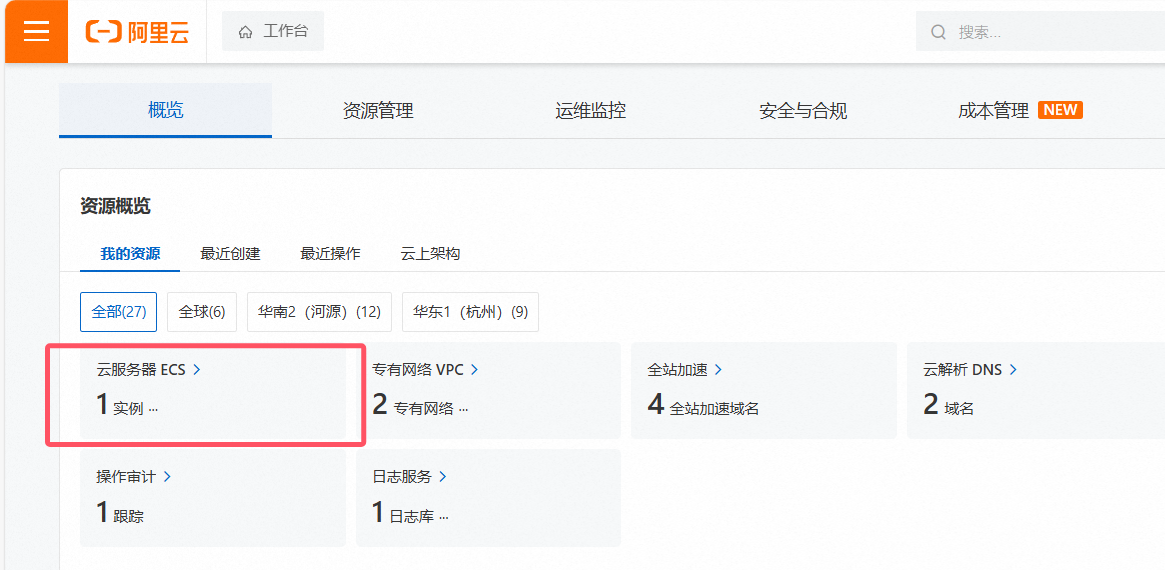Click the arrow beside 云解析 DNS
The width and height of the screenshot is (1165, 570).
tap(1013, 369)
